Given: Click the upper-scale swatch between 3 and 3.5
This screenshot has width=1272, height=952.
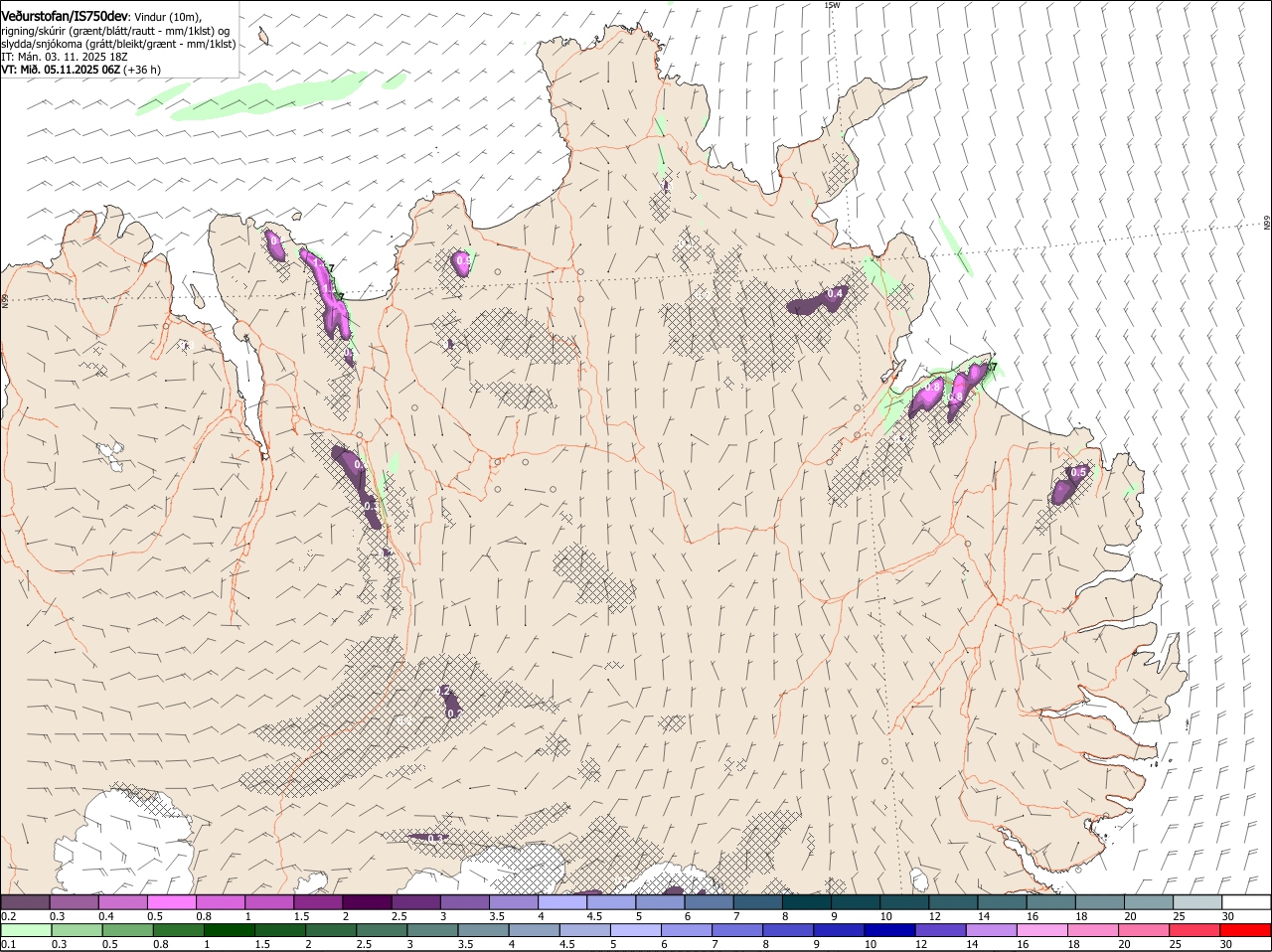Looking at the screenshot, I should click(465, 902).
